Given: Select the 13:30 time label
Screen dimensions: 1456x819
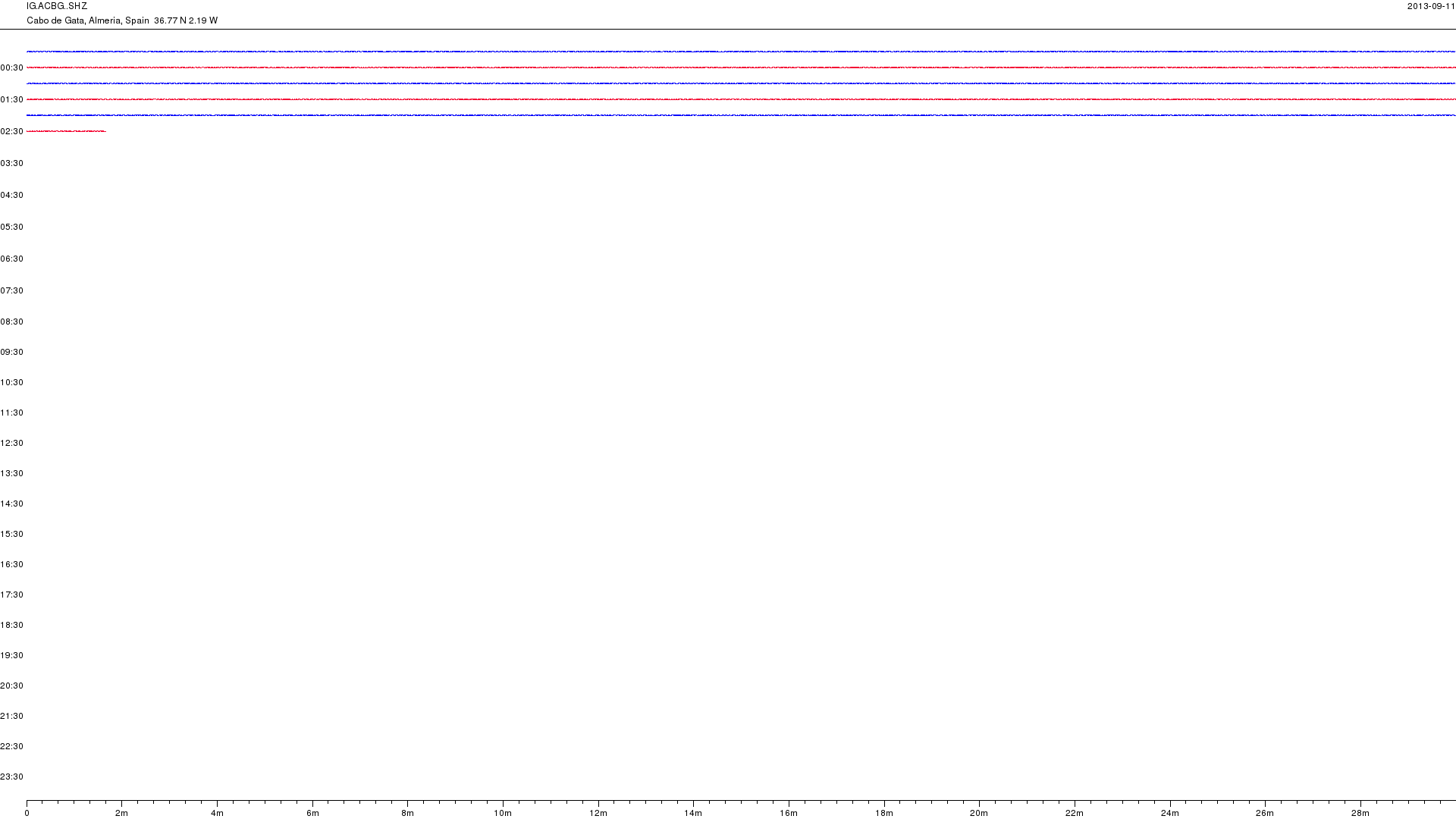Looking at the screenshot, I should pyautogui.click(x=11, y=474).
